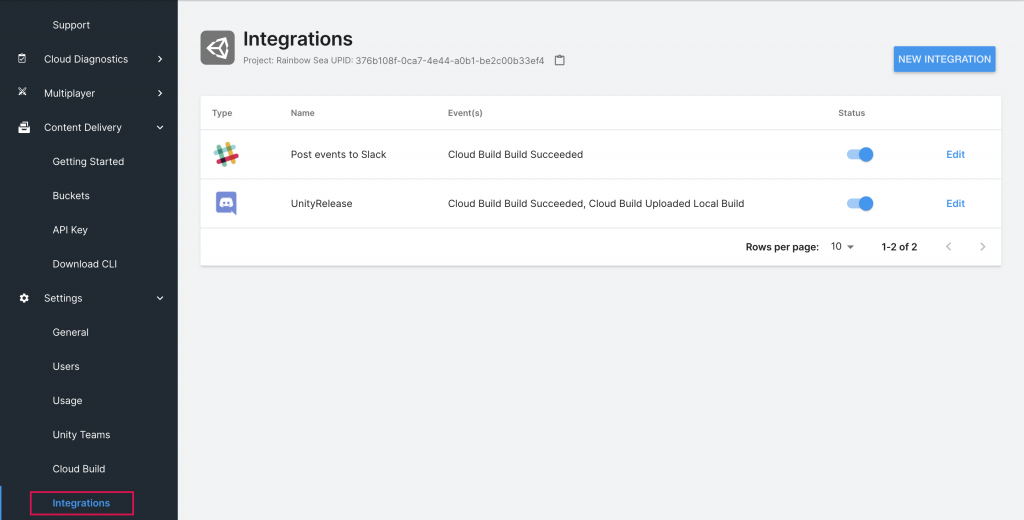Toggle off the UnityRelease integration status
The height and width of the screenshot is (520, 1024).
pos(860,203)
